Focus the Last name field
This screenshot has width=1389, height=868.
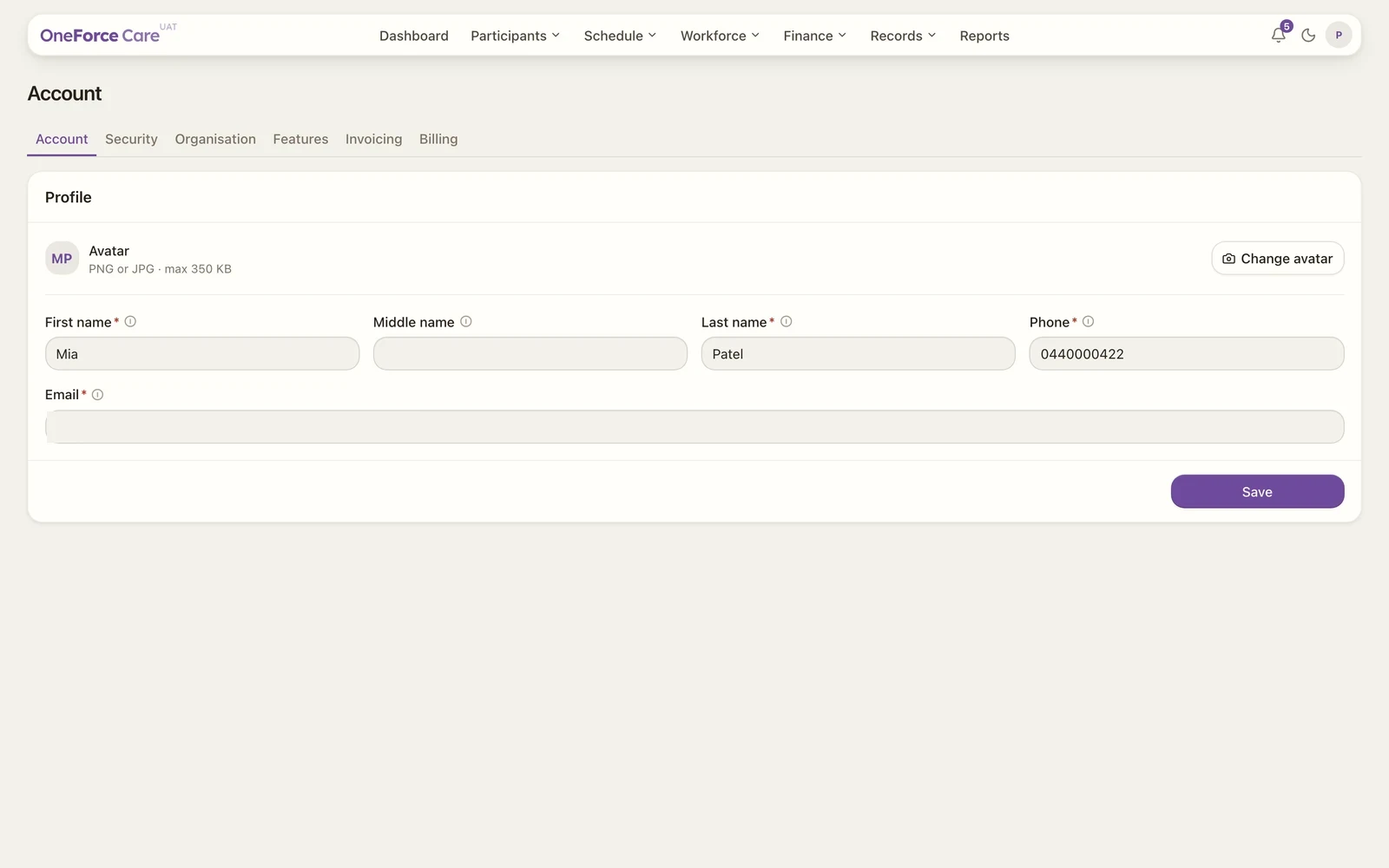point(859,353)
